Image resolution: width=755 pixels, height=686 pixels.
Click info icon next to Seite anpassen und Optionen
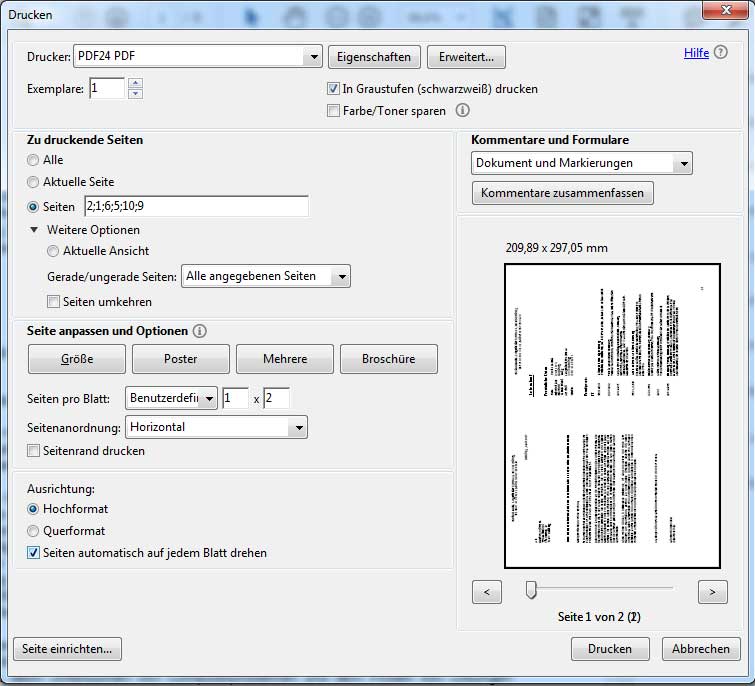point(199,331)
